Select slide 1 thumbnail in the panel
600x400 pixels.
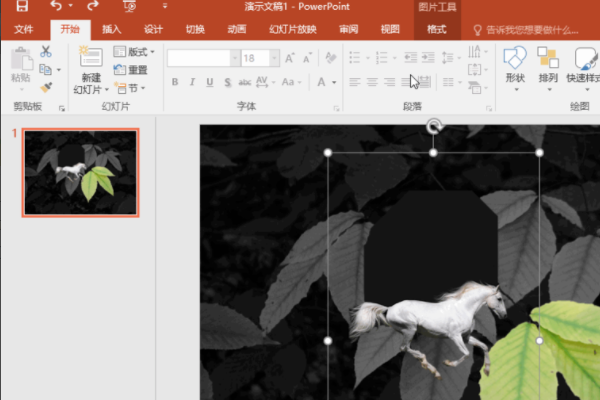click(x=81, y=172)
